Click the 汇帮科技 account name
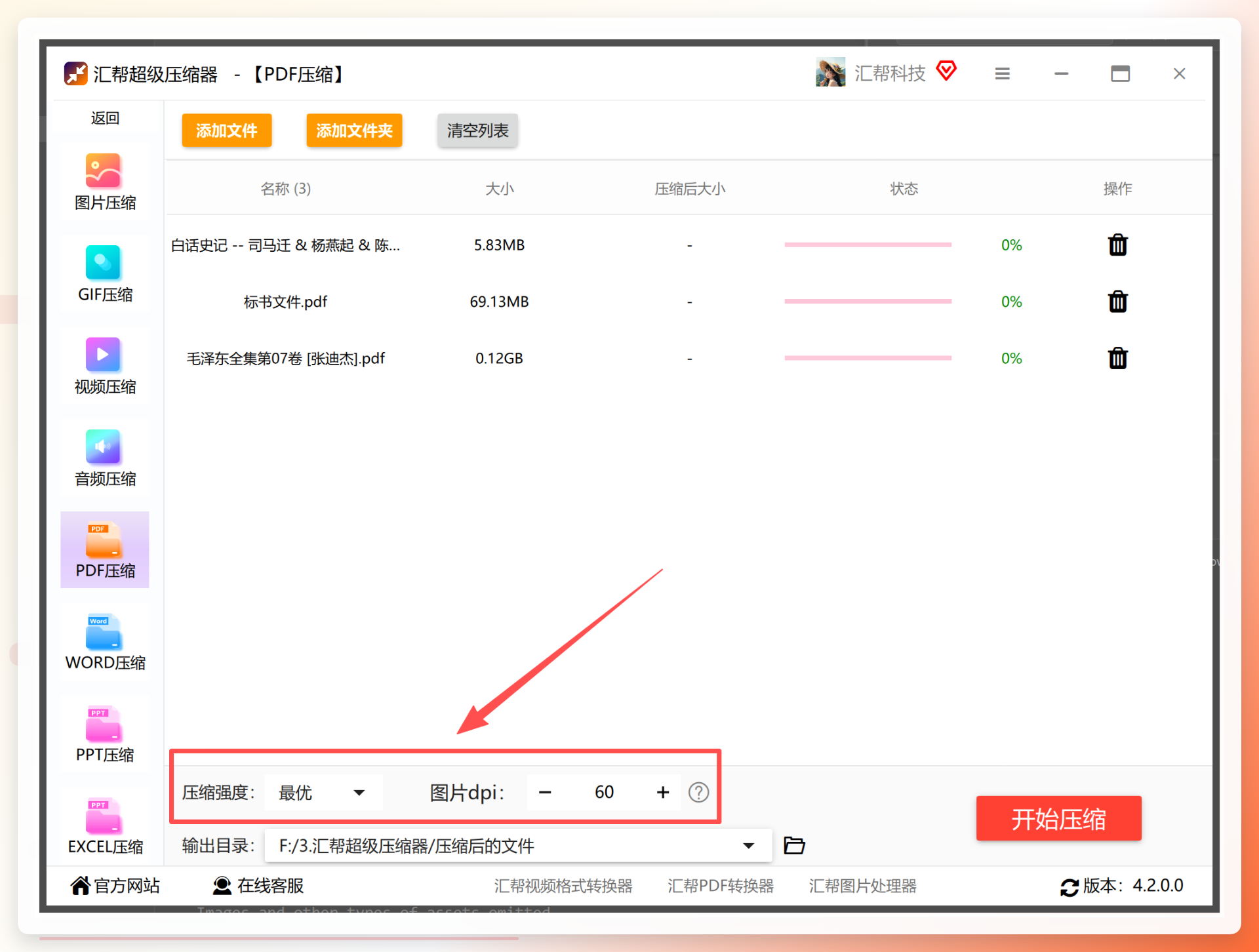The height and width of the screenshot is (952, 1259). [x=890, y=73]
